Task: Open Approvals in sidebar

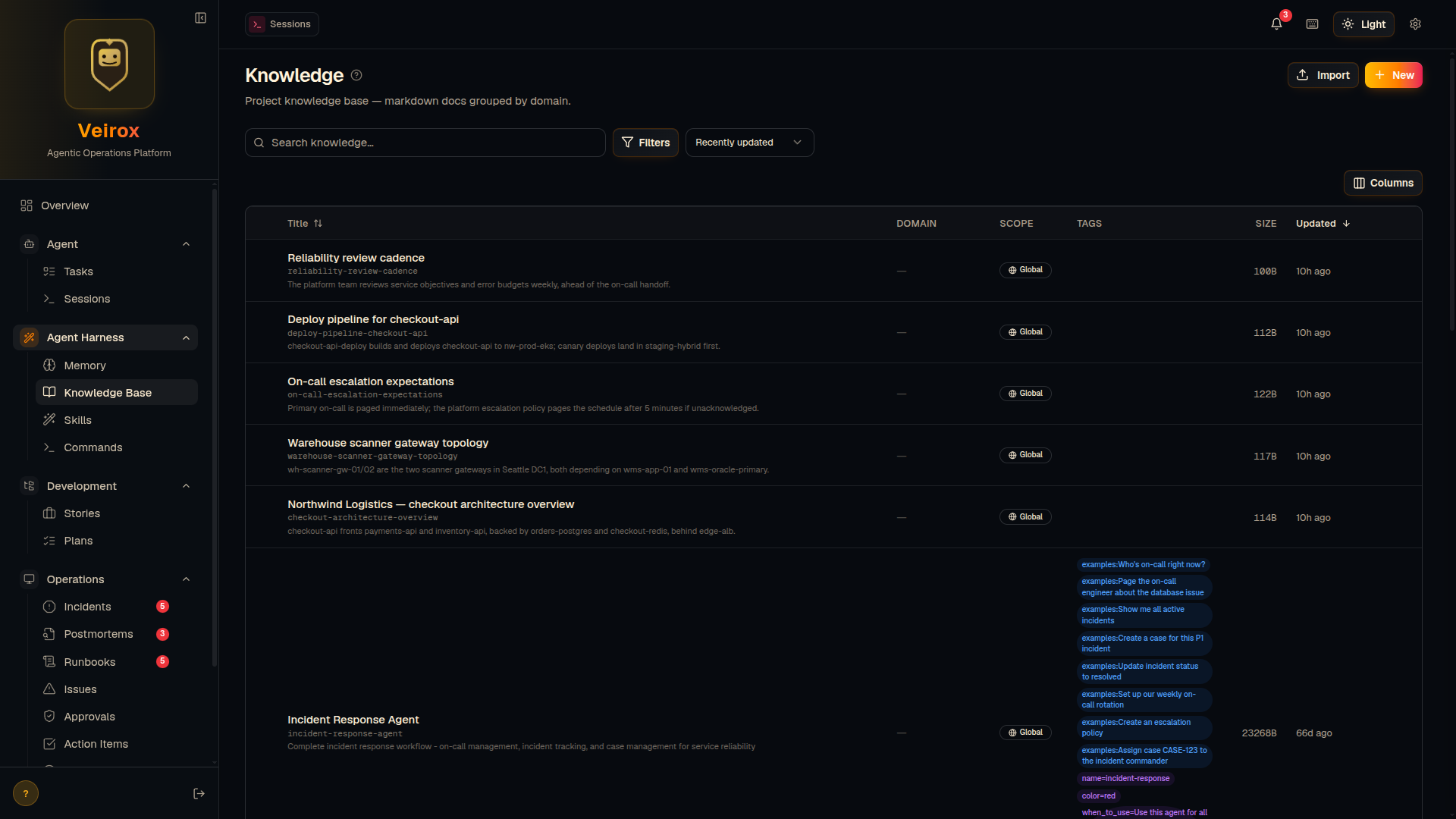Action: 117,717
